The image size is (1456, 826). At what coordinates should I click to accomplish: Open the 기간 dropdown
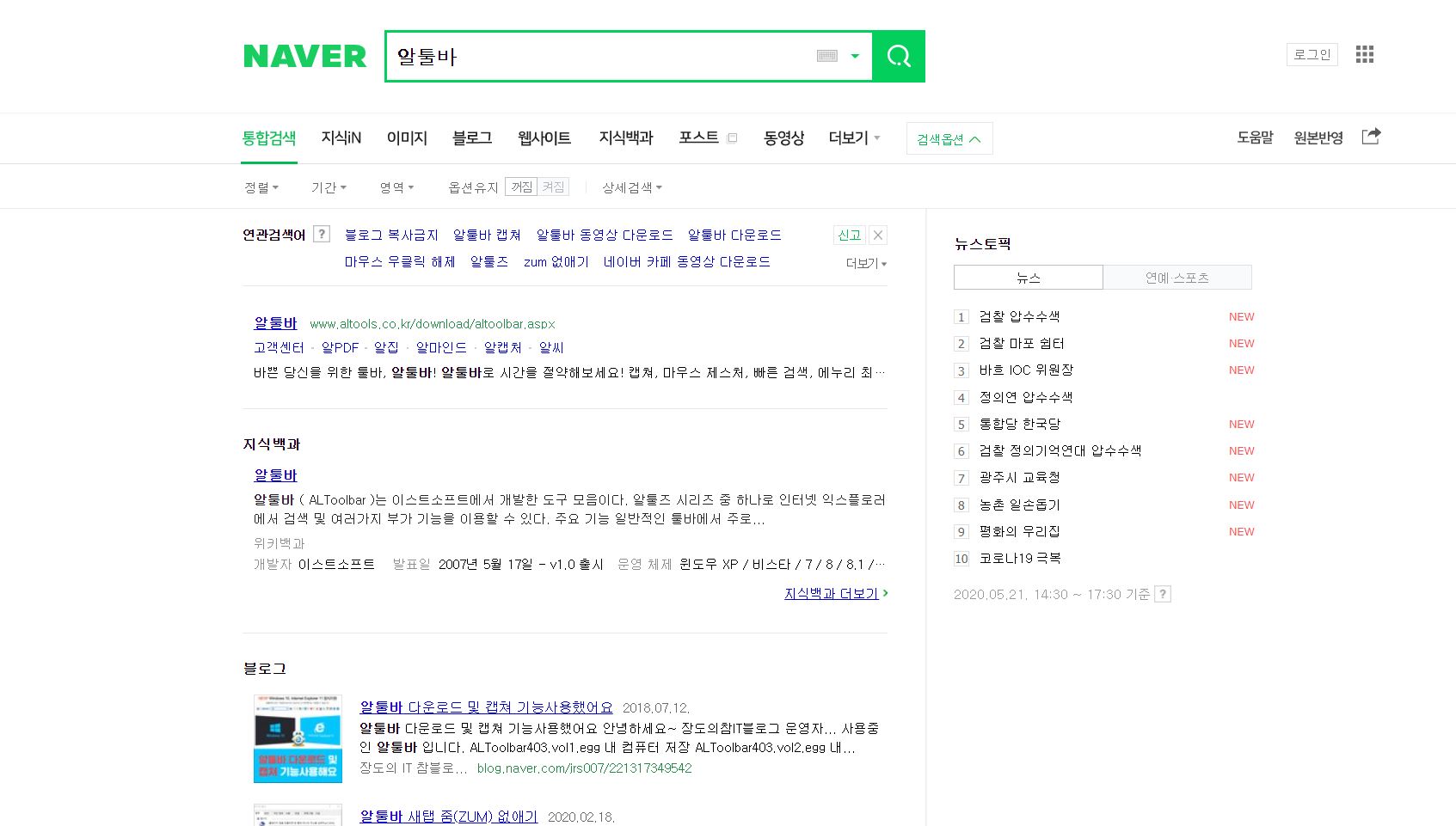click(x=329, y=187)
